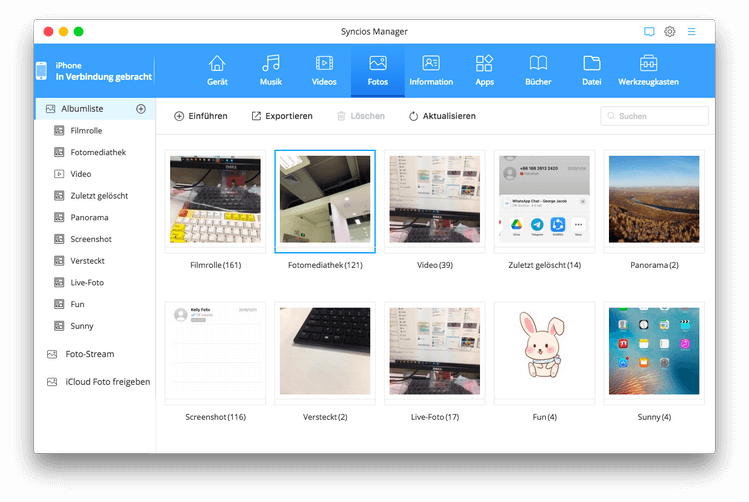Click the plus icon beside Albumliste
Screen dimensions: 749x502
141,108
